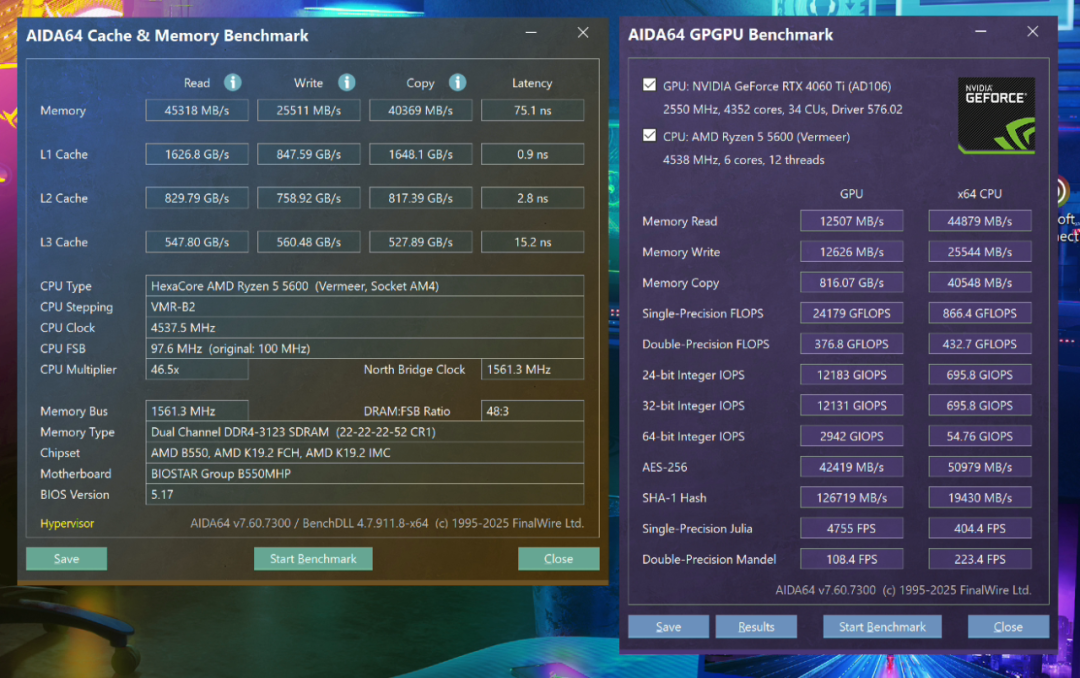
Task: Click North Bridge Clock field 1561.3 MHz
Action: [x=532, y=369]
